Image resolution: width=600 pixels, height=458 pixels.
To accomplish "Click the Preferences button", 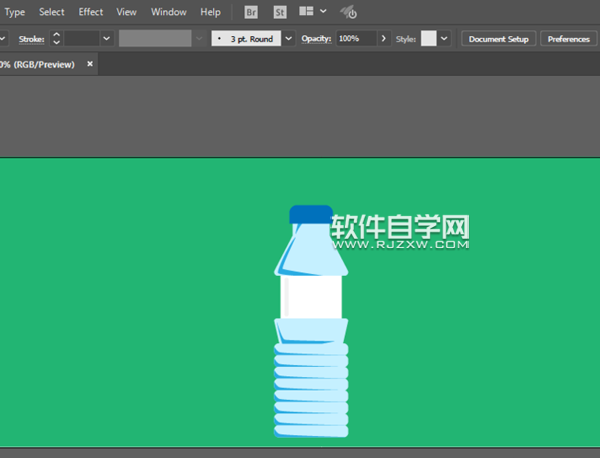I will (x=568, y=38).
